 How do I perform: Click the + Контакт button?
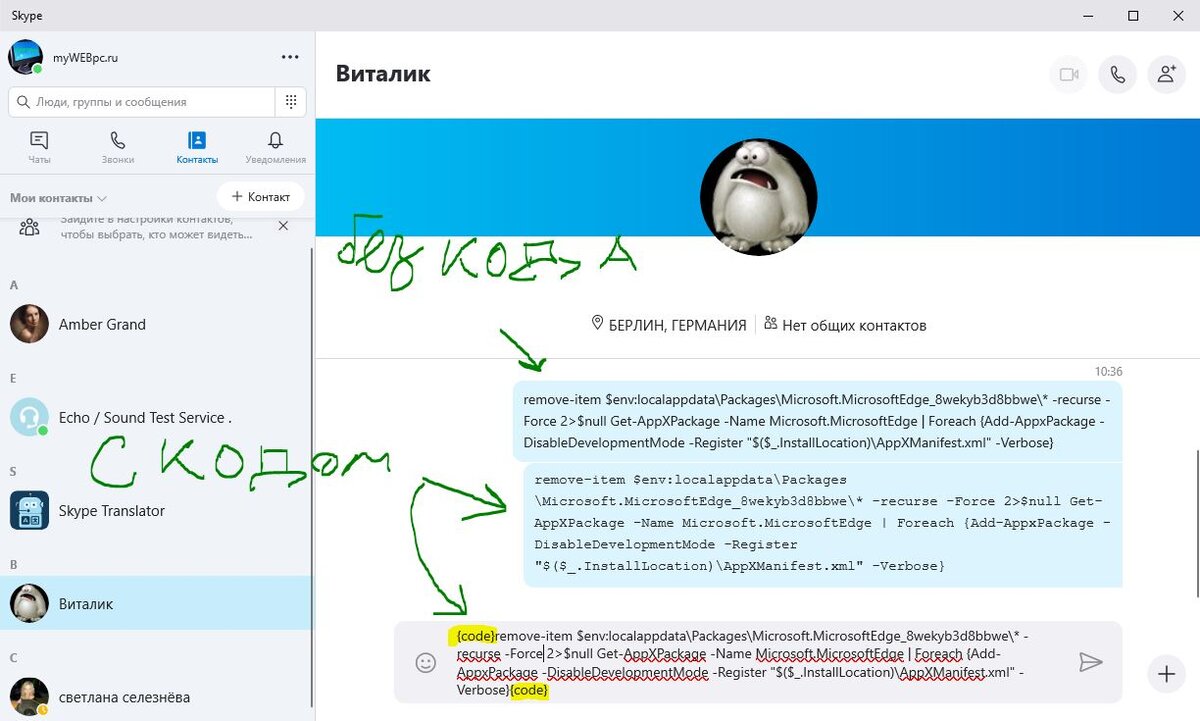tap(260, 197)
